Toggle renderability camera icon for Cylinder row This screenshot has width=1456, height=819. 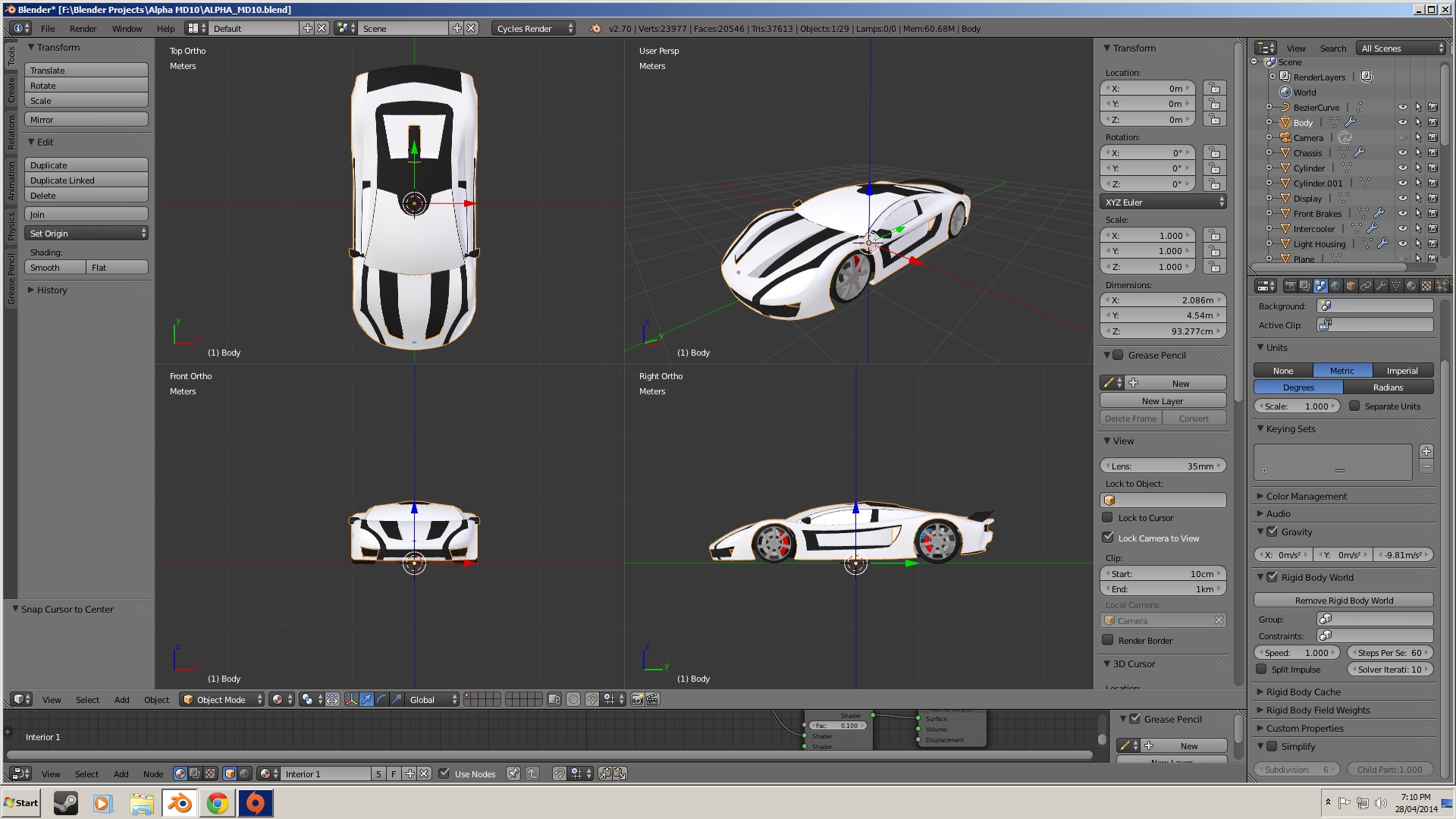(x=1432, y=168)
